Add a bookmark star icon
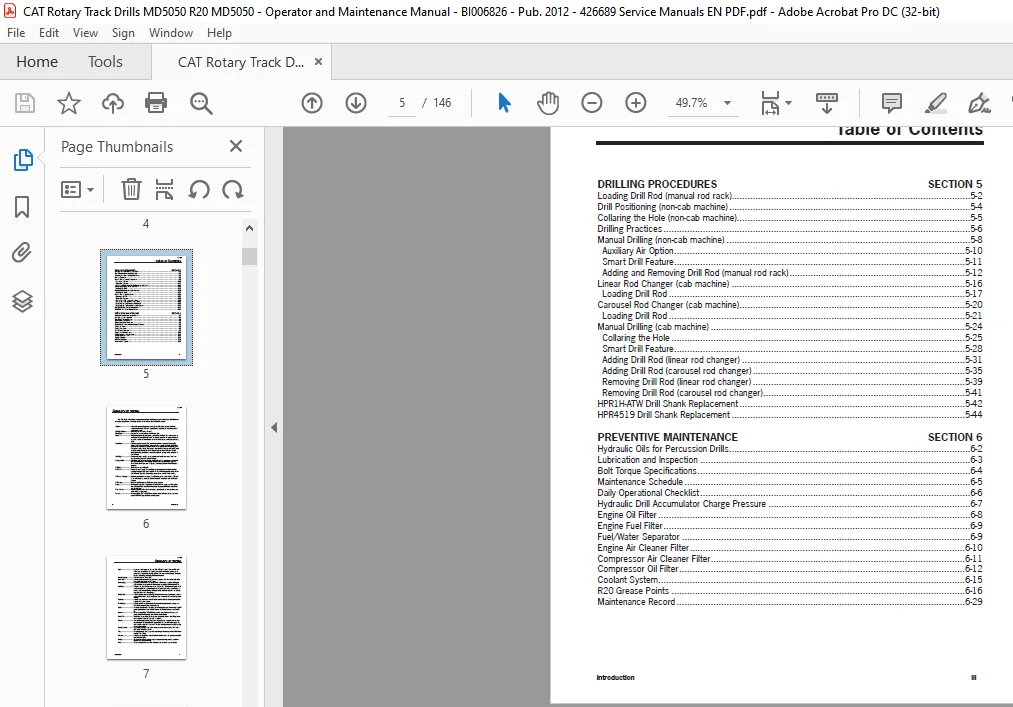This screenshot has height=707, width=1013. pyautogui.click(x=68, y=103)
